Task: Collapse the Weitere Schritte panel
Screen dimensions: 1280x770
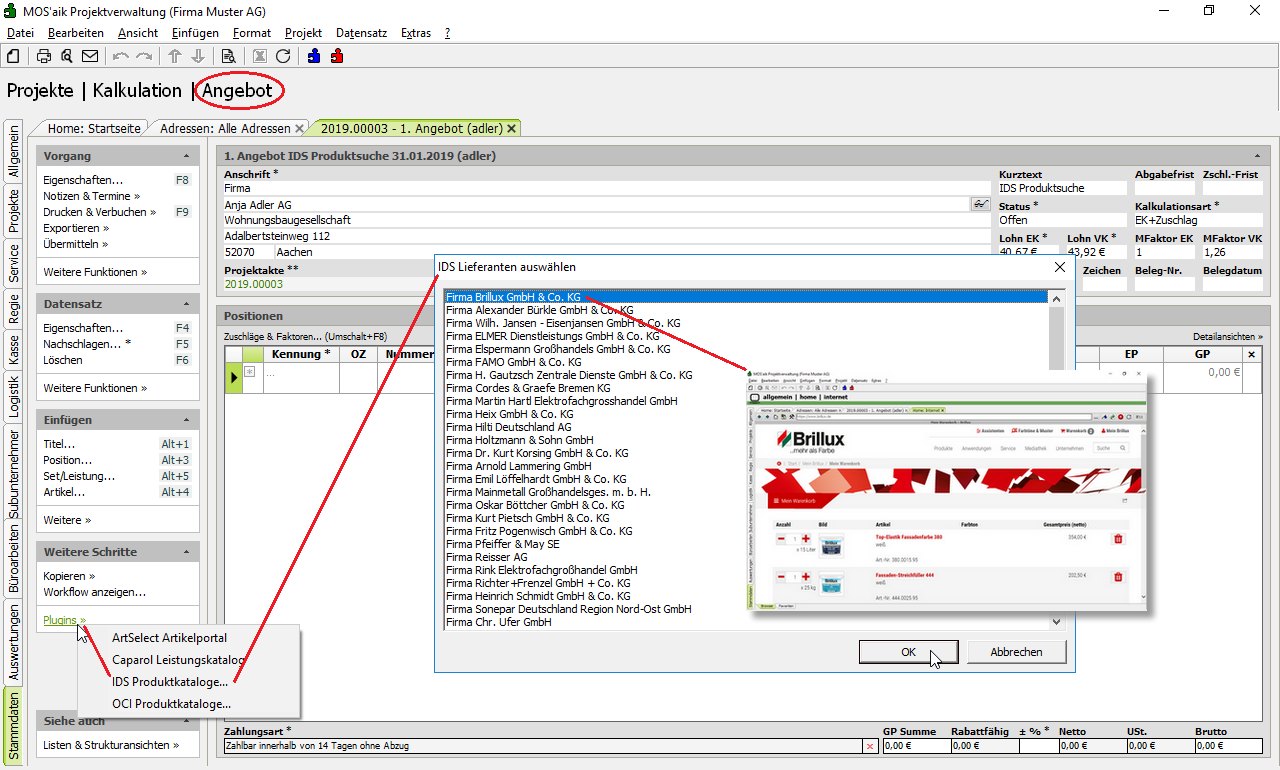Action: 186,552
